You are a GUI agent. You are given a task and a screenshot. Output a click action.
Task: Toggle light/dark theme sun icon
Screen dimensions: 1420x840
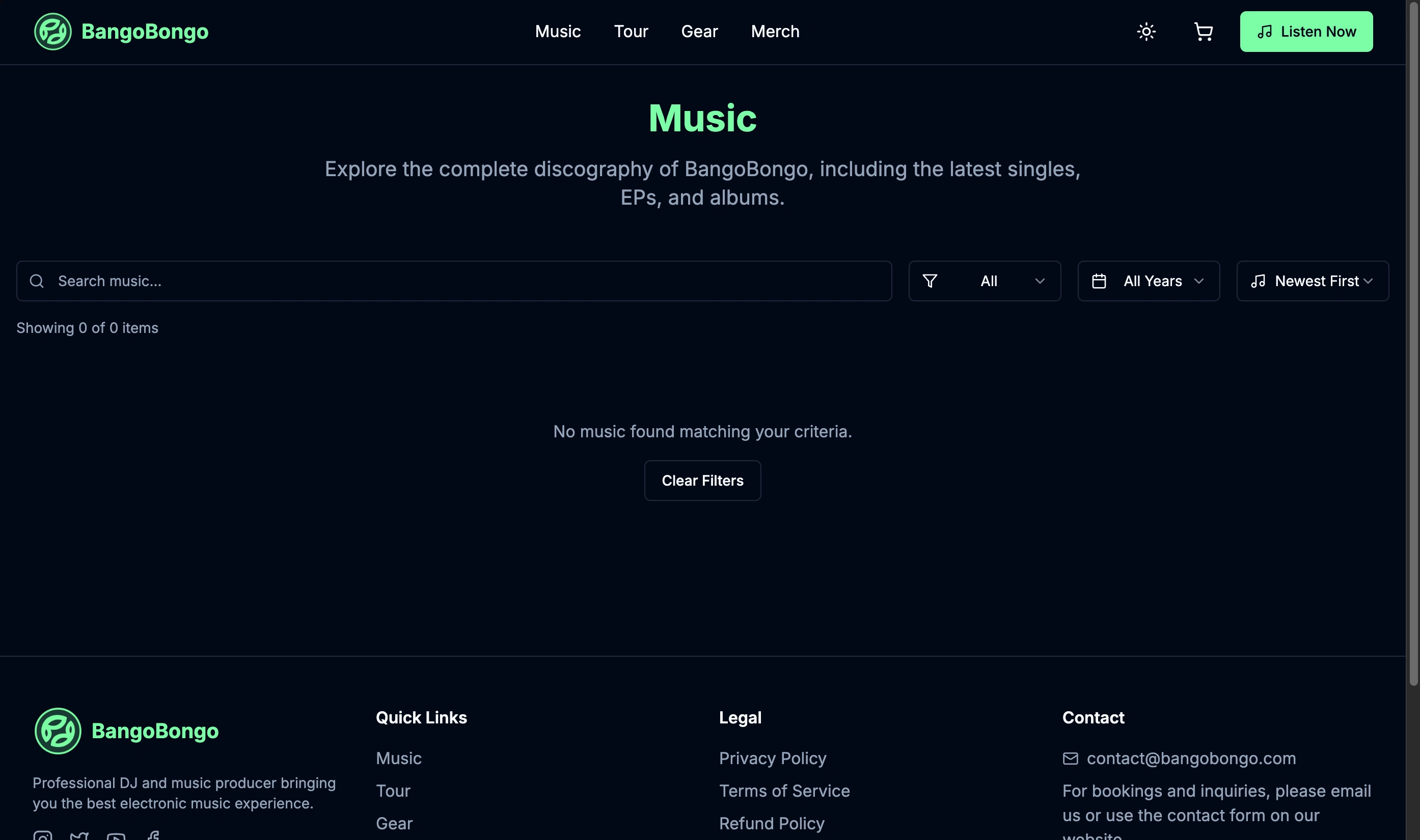point(1146,32)
